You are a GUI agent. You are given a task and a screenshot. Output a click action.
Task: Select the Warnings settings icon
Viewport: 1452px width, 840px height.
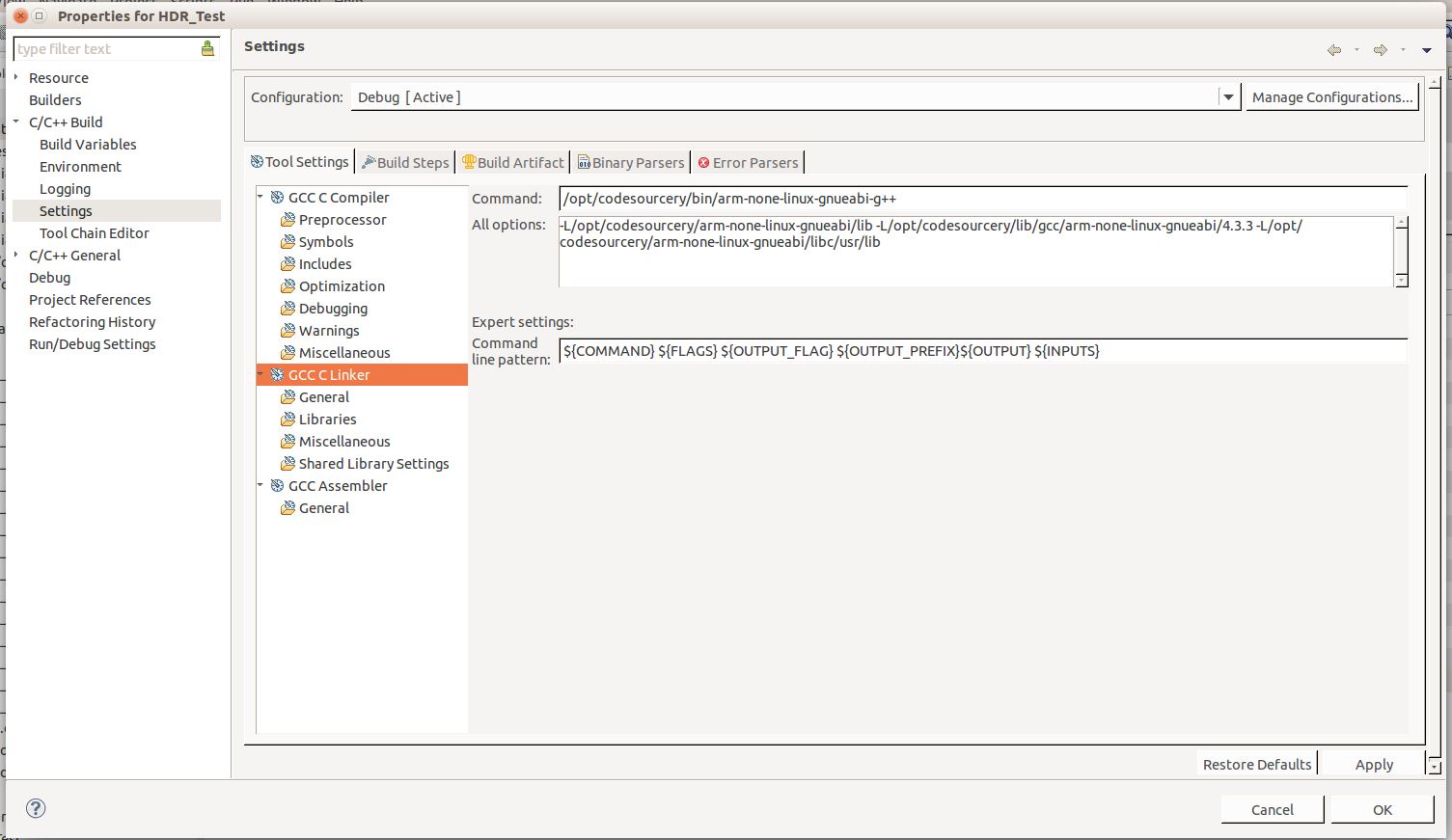[x=288, y=330]
